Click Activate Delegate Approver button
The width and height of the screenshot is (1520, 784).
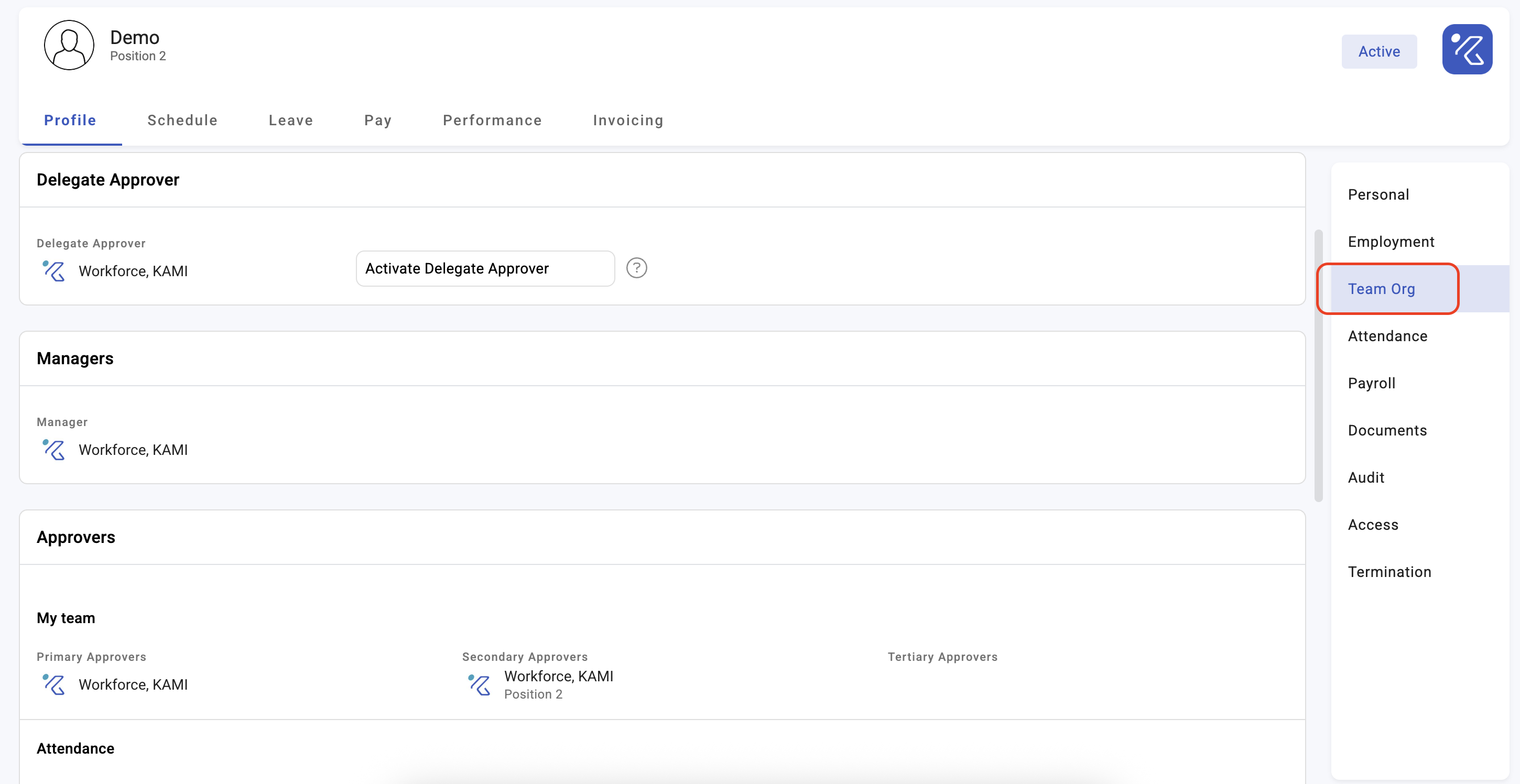point(485,269)
